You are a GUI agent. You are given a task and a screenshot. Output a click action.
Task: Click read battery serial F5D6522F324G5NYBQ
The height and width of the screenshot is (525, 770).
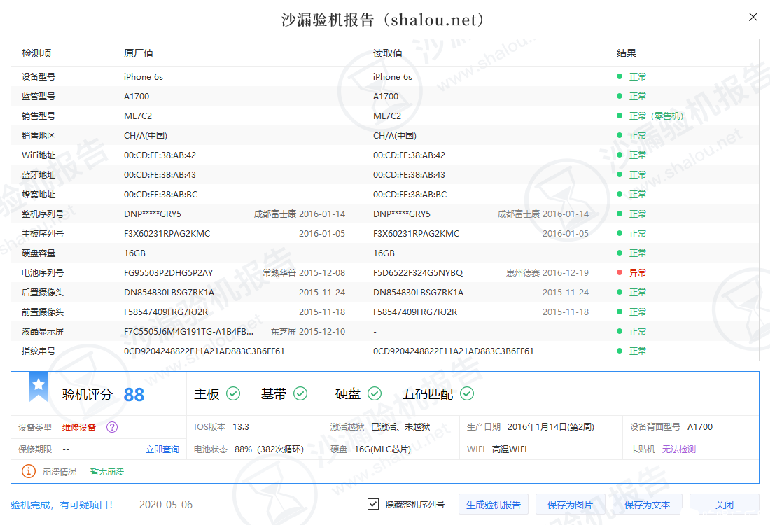point(418,273)
